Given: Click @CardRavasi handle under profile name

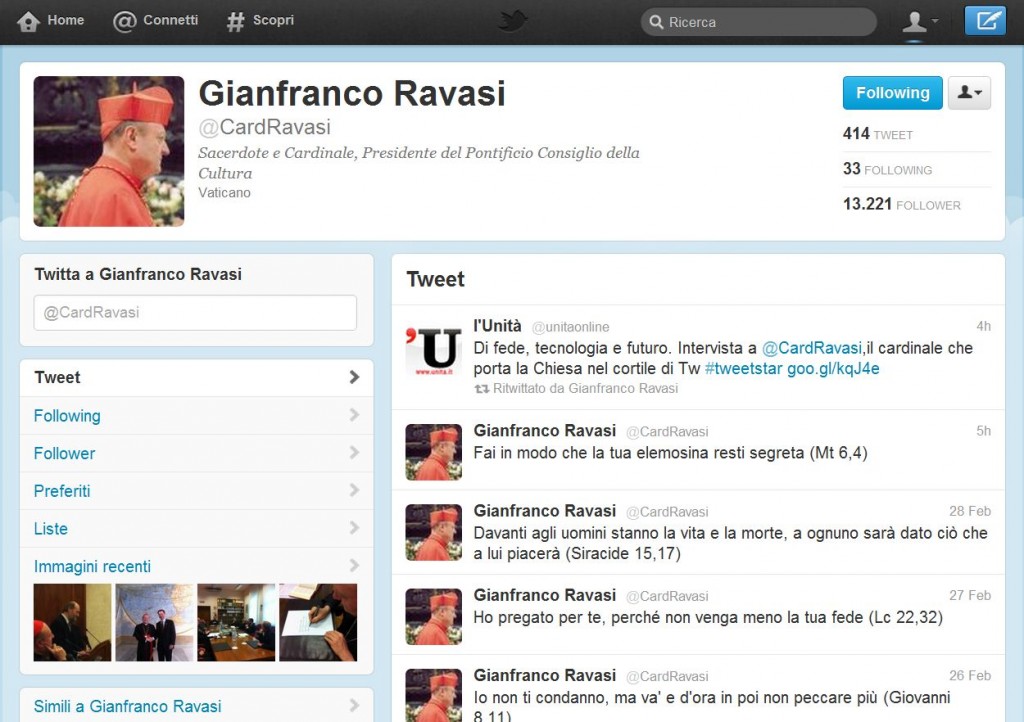Looking at the screenshot, I should coord(264,127).
